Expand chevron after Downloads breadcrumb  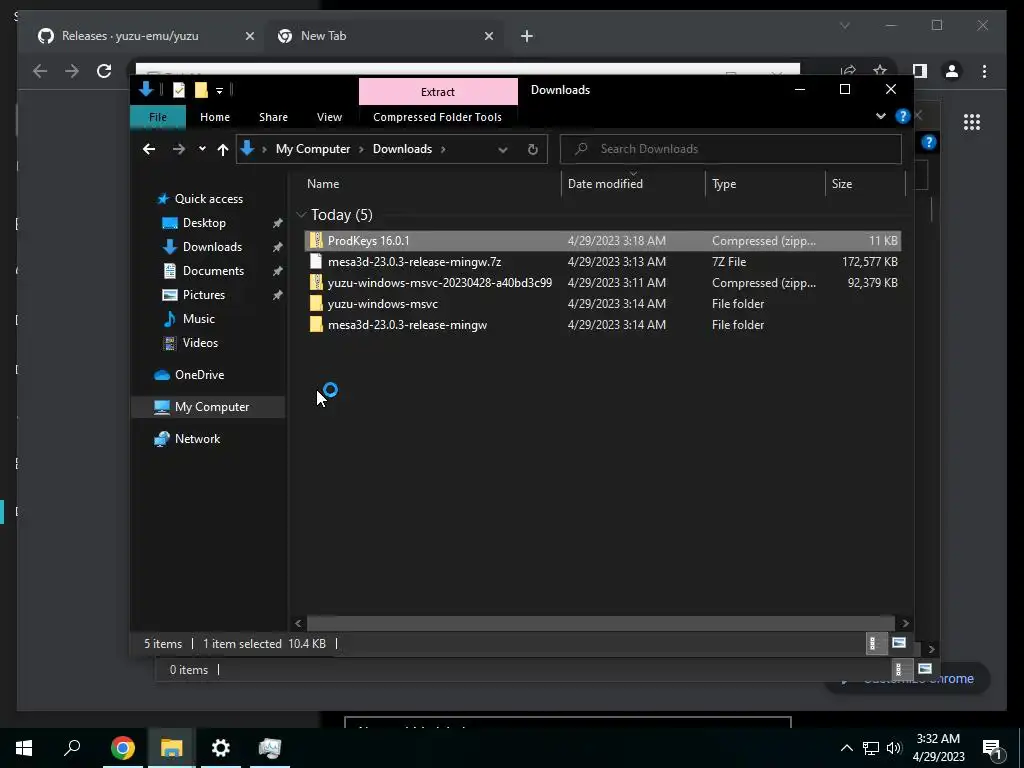pyautogui.click(x=443, y=149)
